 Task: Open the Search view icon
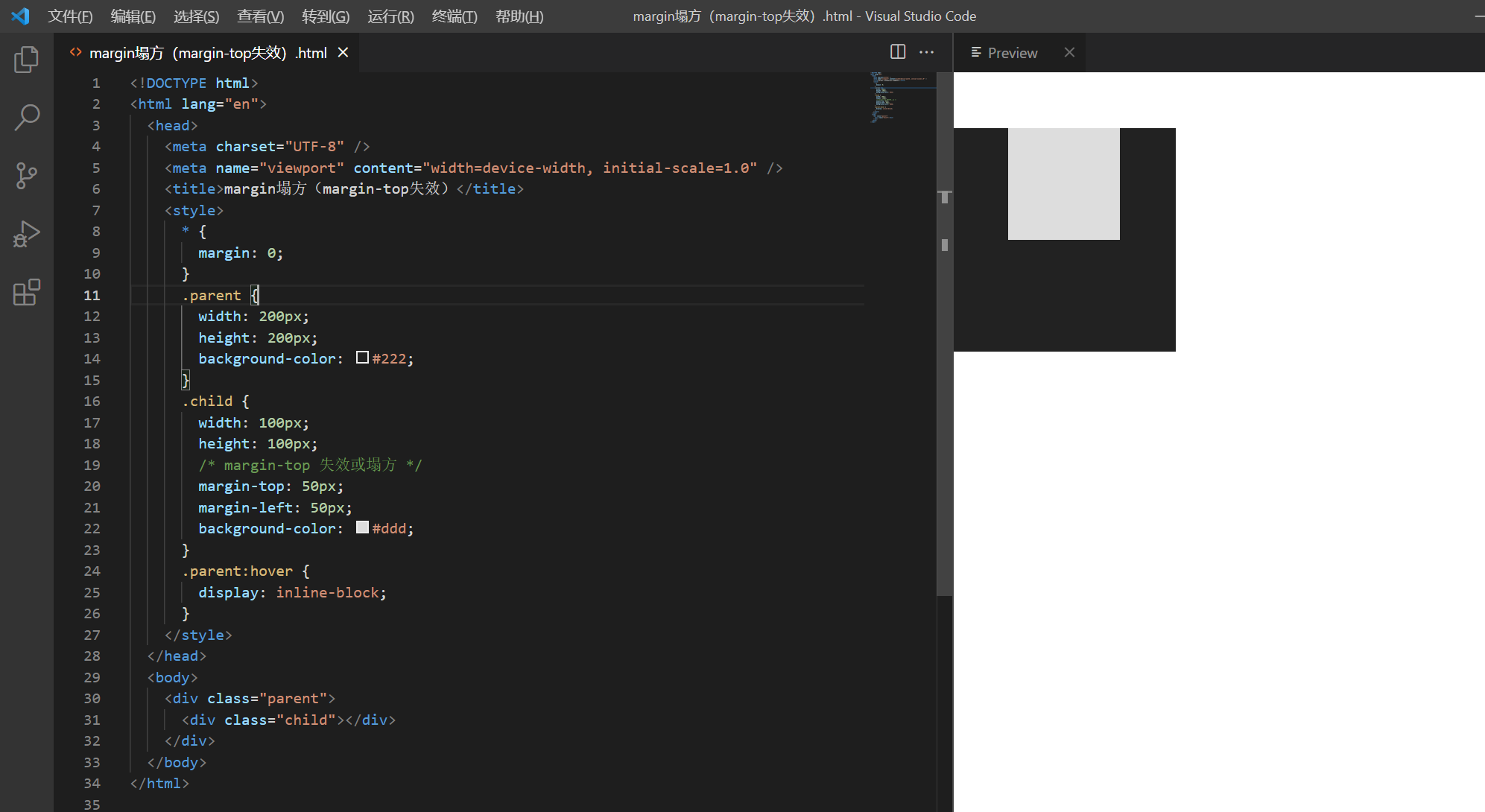[x=27, y=118]
